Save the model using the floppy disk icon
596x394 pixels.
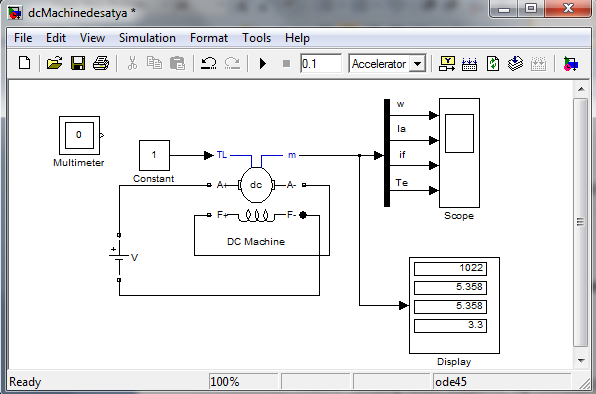pos(78,63)
